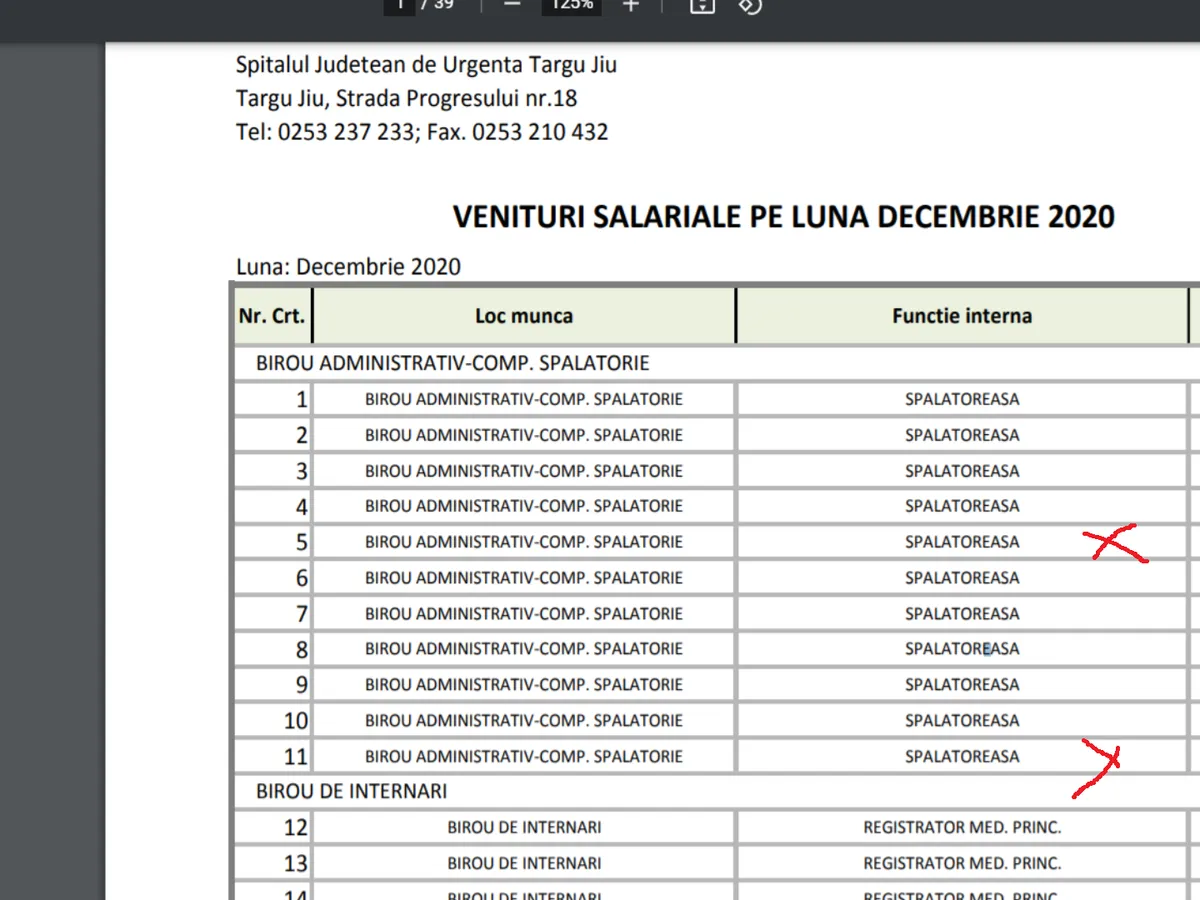This screenshot has height=900, width=1200.
Task: Click the SPALATOREASA cell in row 8
Action: [x=961, y=649]
